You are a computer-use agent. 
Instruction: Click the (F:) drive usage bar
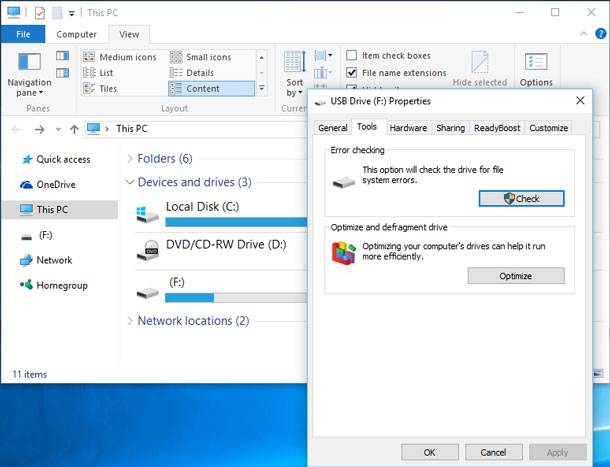(x=236, y=298)
